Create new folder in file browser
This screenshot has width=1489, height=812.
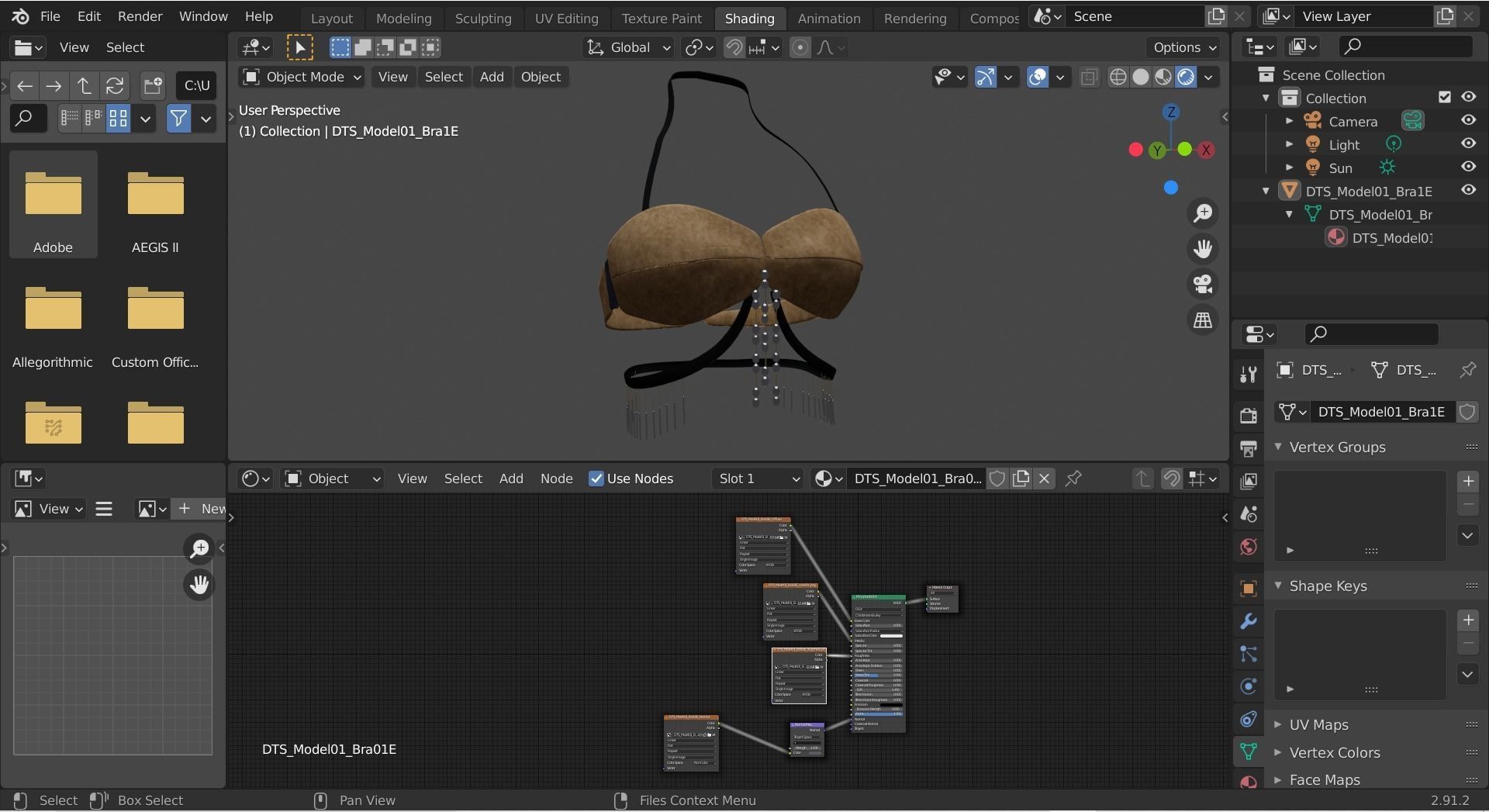(x=153, y=85)
